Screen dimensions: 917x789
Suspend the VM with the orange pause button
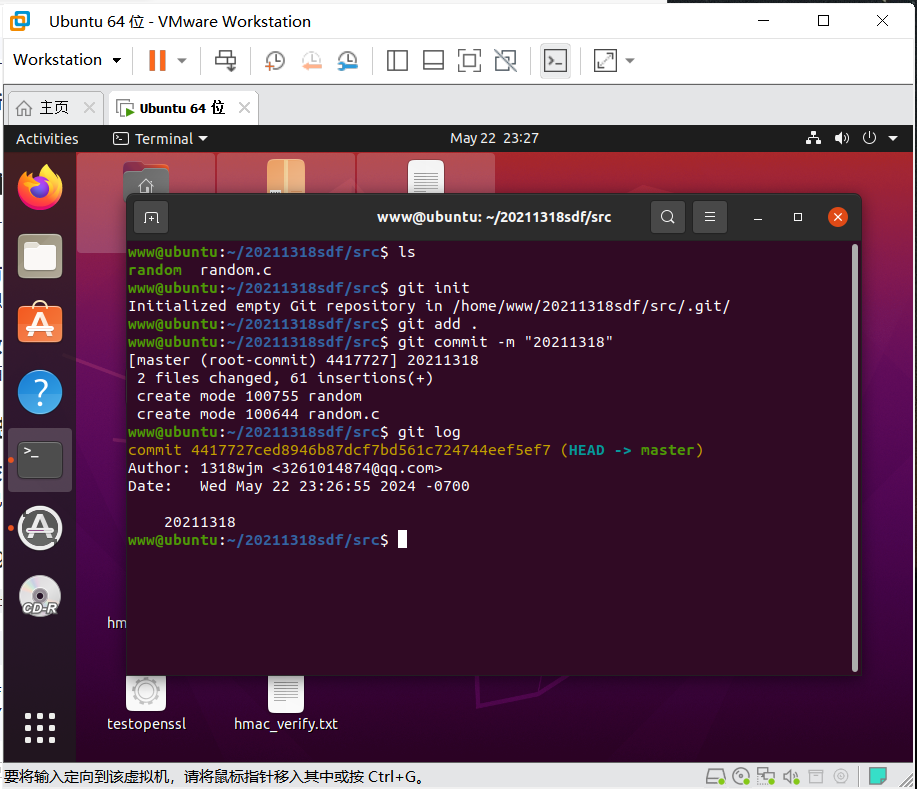coord(157,60)
